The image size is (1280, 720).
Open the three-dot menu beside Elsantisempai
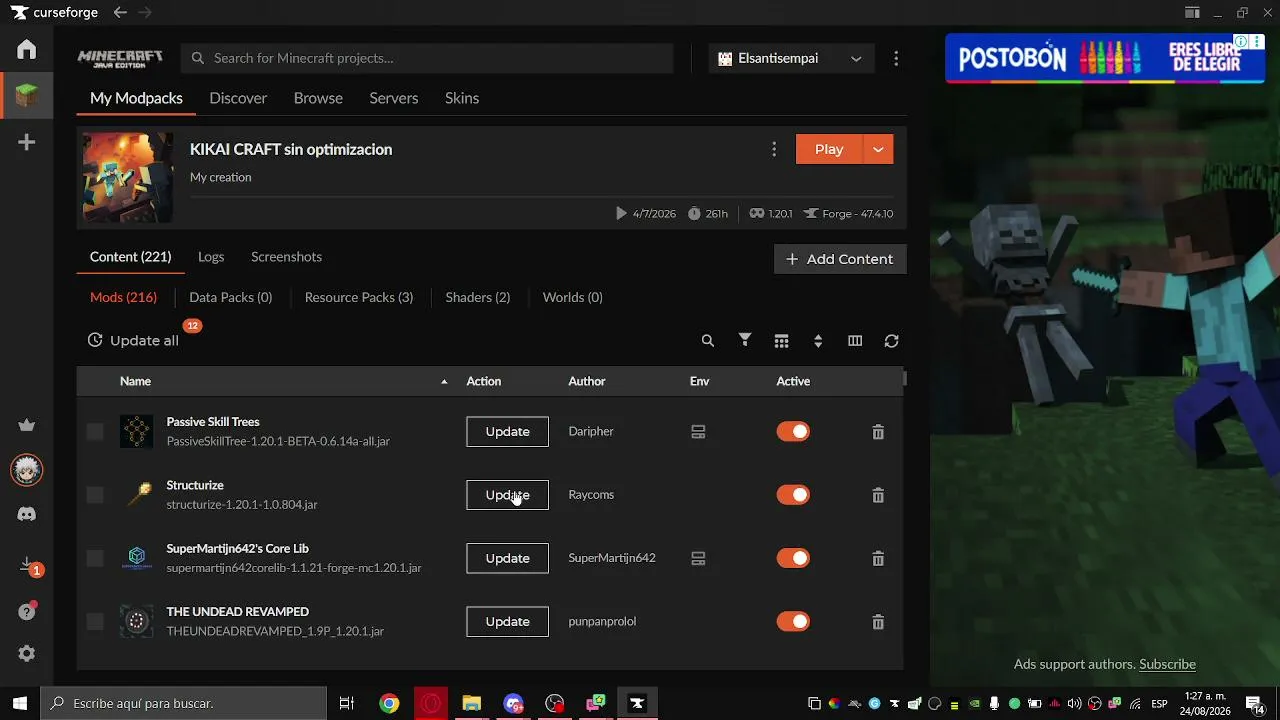(x=896, y=58)
